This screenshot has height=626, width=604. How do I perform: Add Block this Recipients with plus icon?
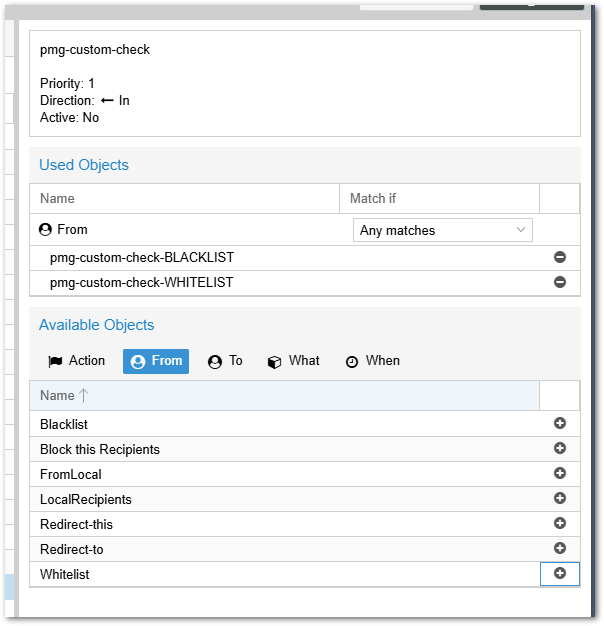click(x=560, y=449)
